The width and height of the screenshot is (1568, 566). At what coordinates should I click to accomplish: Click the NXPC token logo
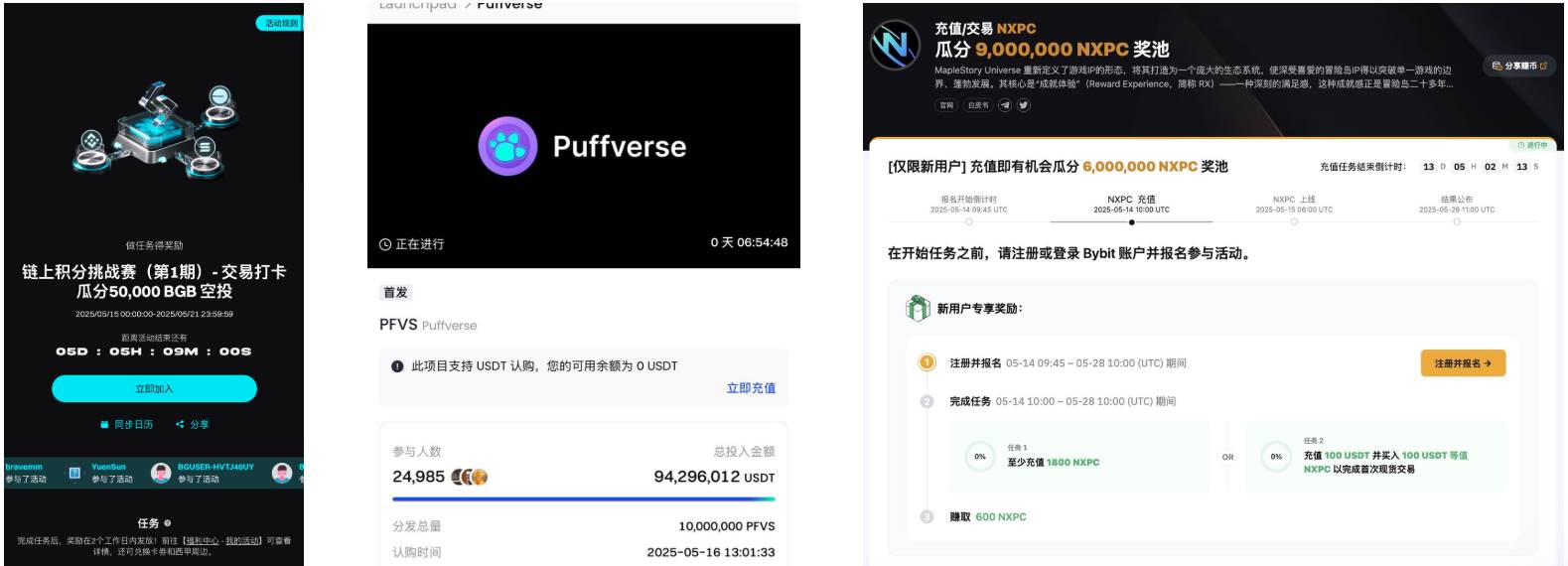point(895,46)
